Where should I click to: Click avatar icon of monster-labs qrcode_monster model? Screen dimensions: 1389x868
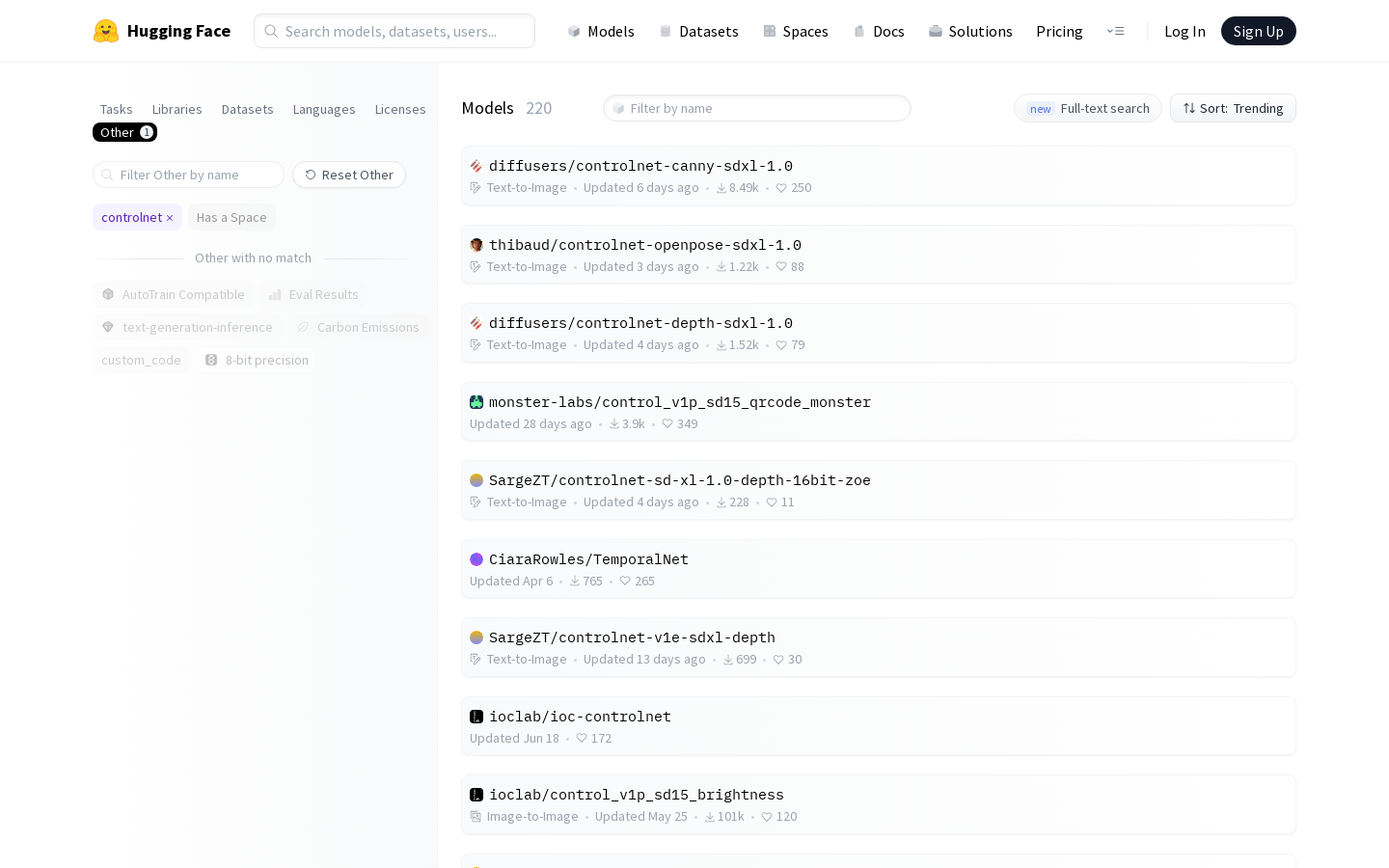(x=477, y=402)
